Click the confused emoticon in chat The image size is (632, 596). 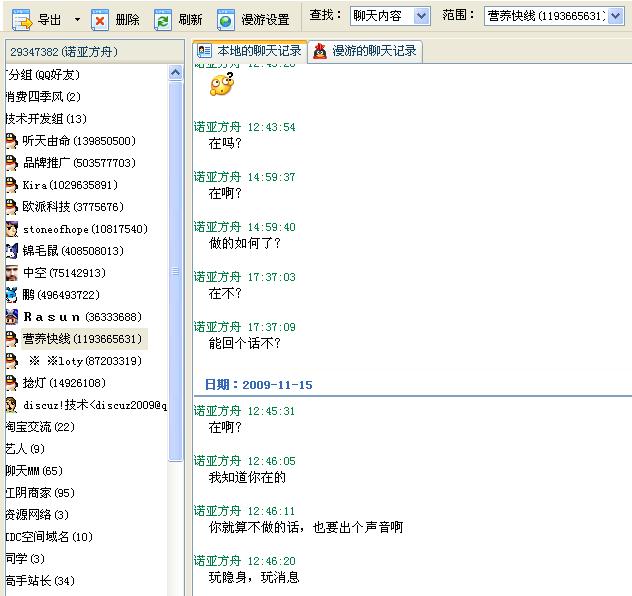tap(222, 84)
